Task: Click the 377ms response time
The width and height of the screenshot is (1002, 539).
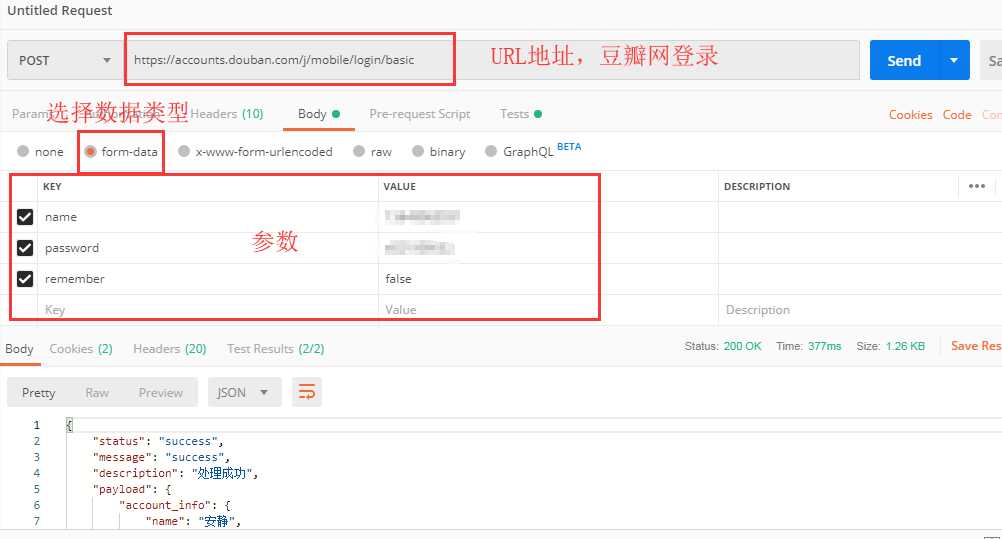Action: [x=824, y=346]
